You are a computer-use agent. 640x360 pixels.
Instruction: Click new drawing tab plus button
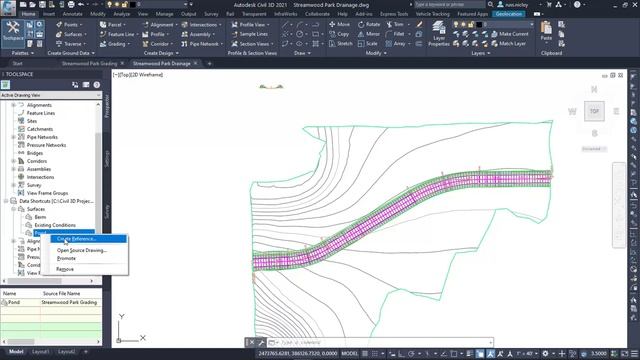point(209,64)
